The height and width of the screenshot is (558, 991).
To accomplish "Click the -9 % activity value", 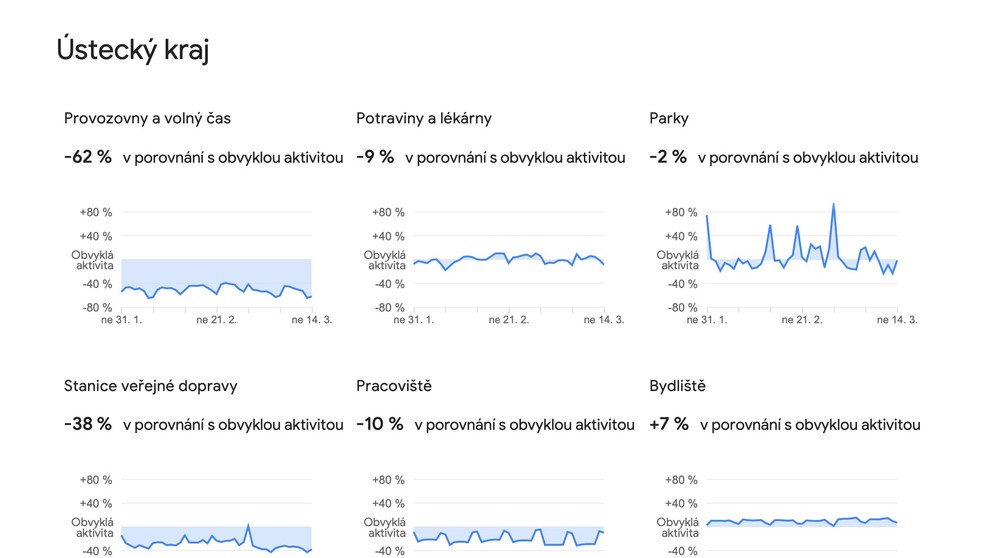I will 375,157.
